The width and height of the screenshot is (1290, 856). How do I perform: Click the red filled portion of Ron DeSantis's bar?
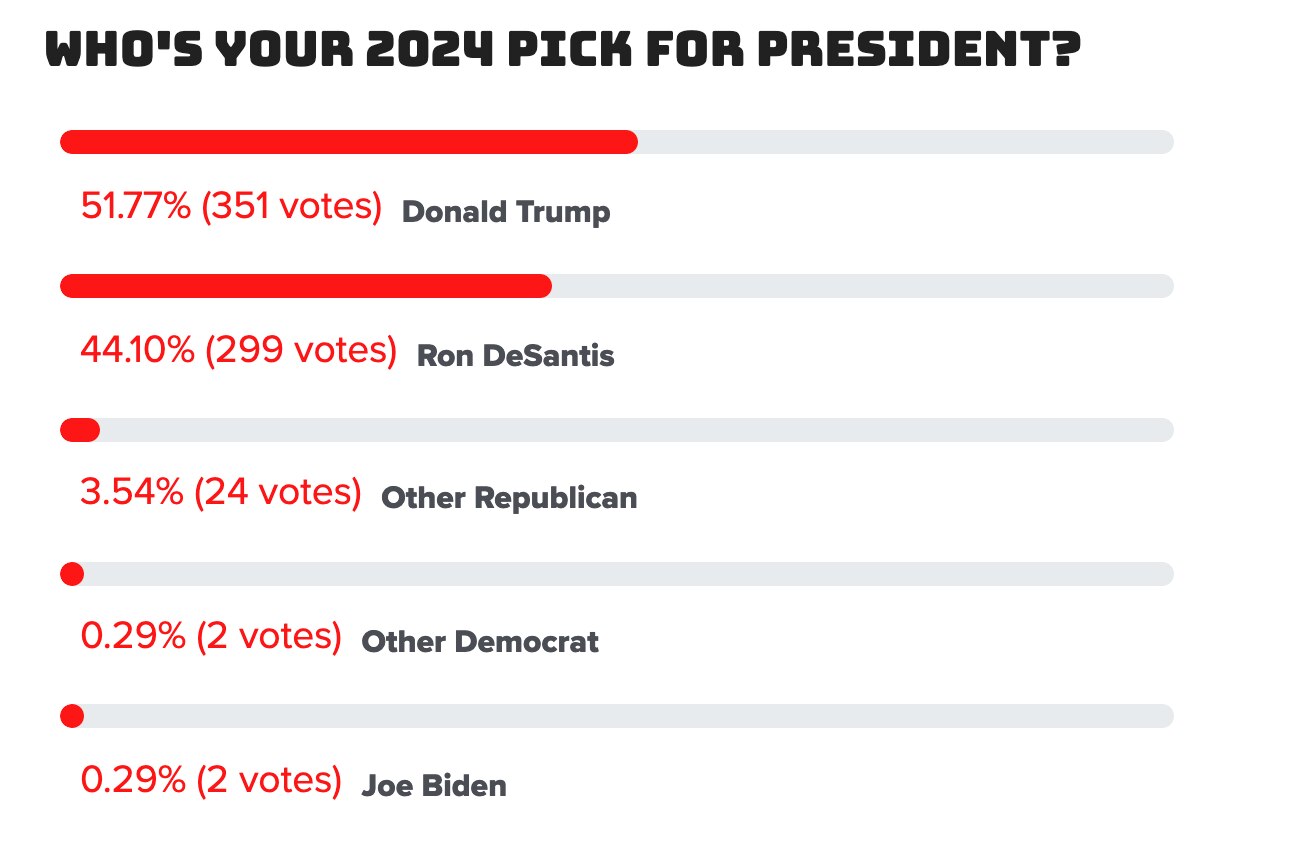tap(305, 286)
